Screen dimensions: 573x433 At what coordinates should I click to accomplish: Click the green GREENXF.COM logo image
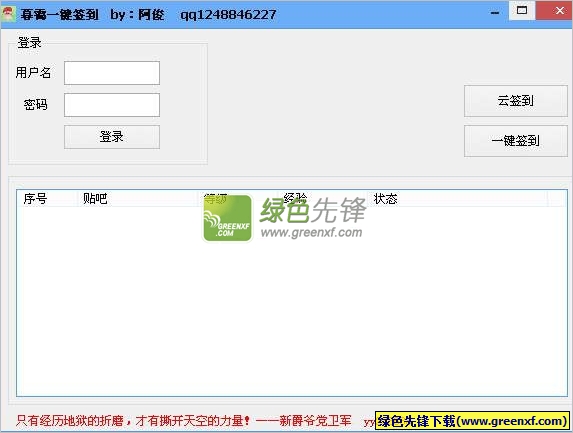pyautogui.click(x=227, y=219)
